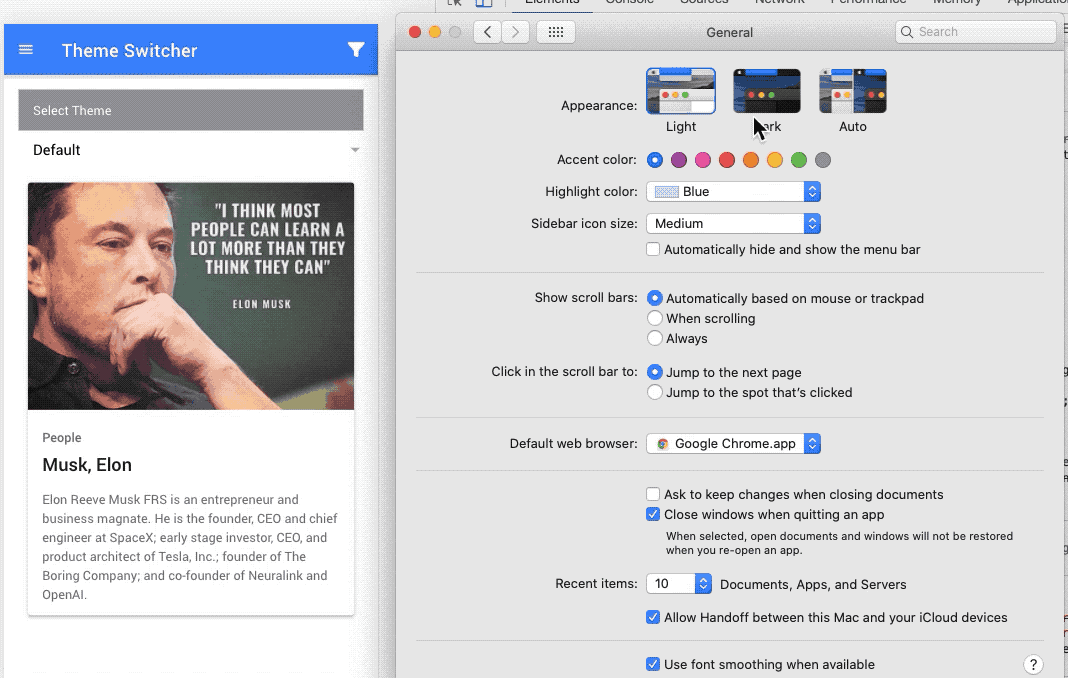Click the help question mark button

point(1033,664)
